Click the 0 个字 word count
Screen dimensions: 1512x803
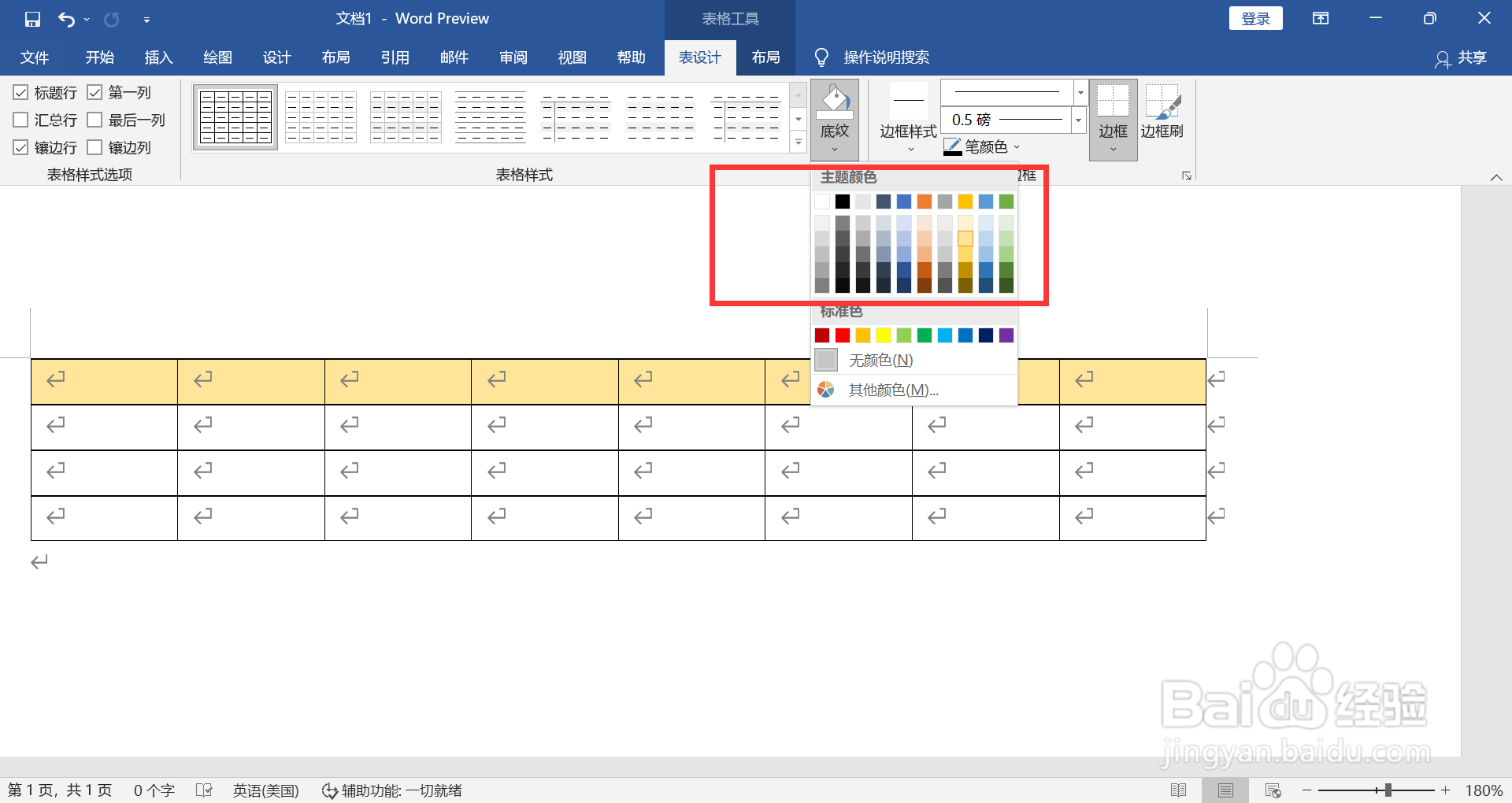(154, 790)
